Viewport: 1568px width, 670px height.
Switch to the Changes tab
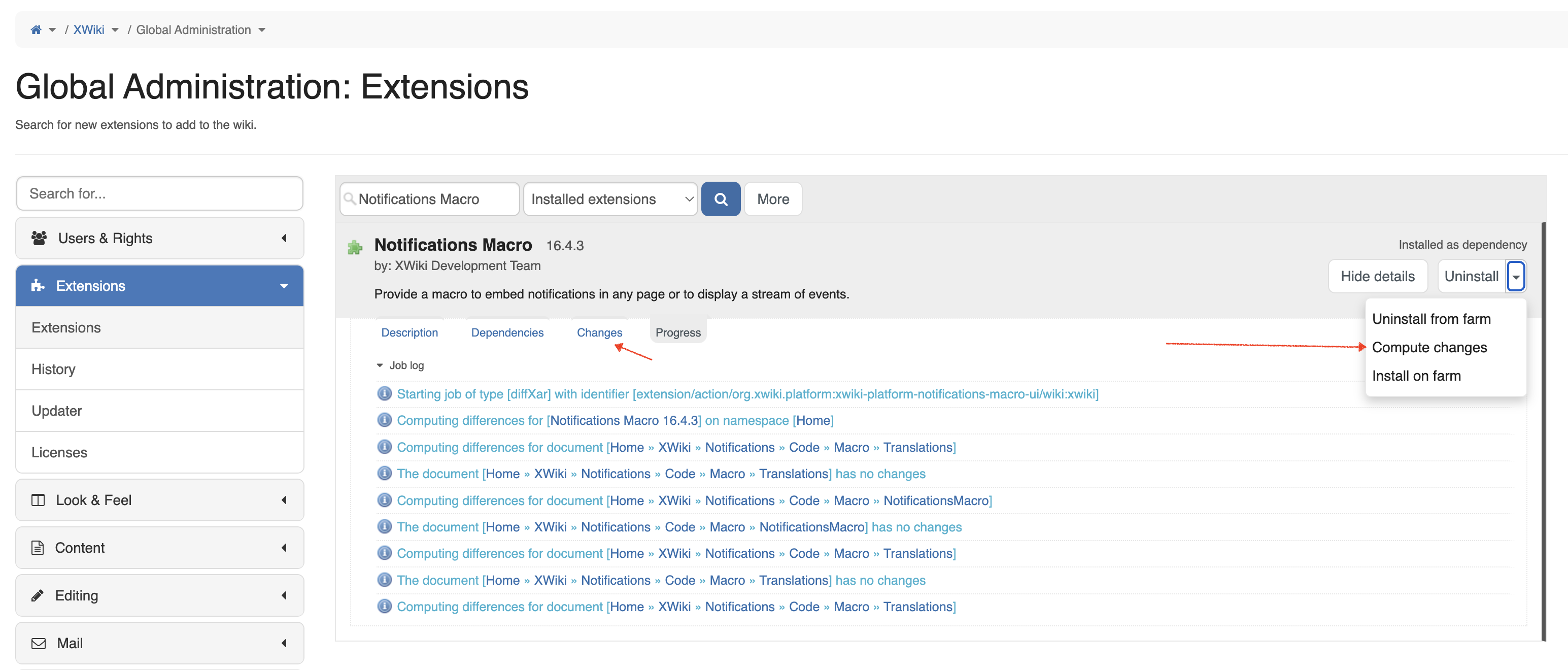pyautogui.click(x=600, y=332)
